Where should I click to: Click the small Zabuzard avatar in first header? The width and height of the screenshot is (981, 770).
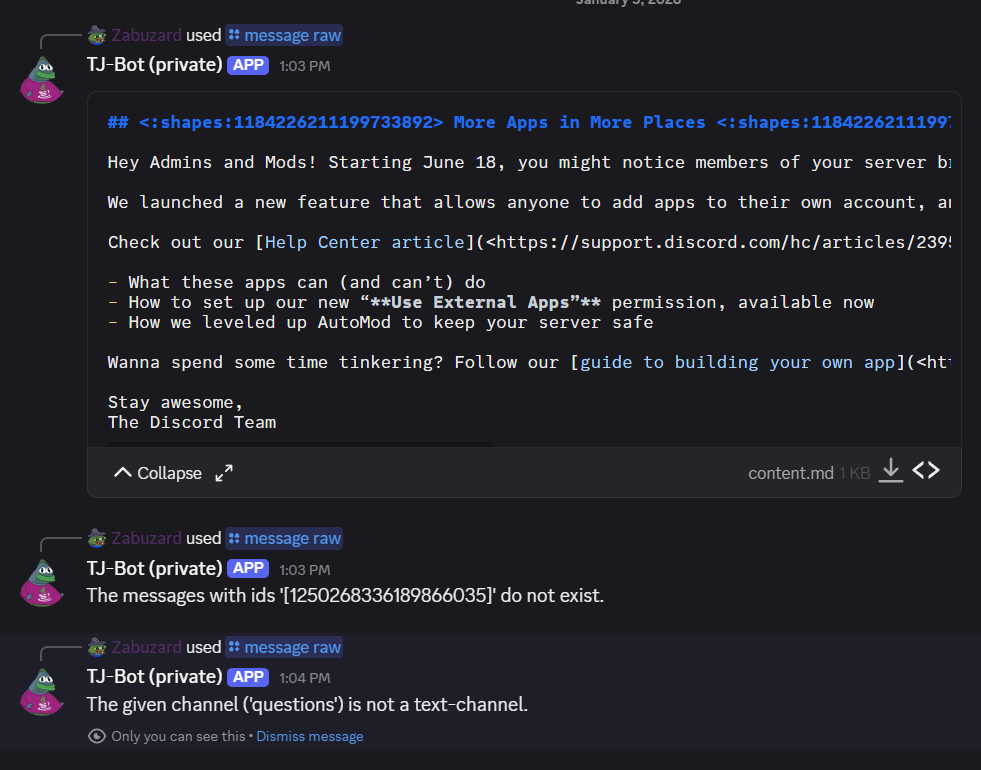point(97,35)
